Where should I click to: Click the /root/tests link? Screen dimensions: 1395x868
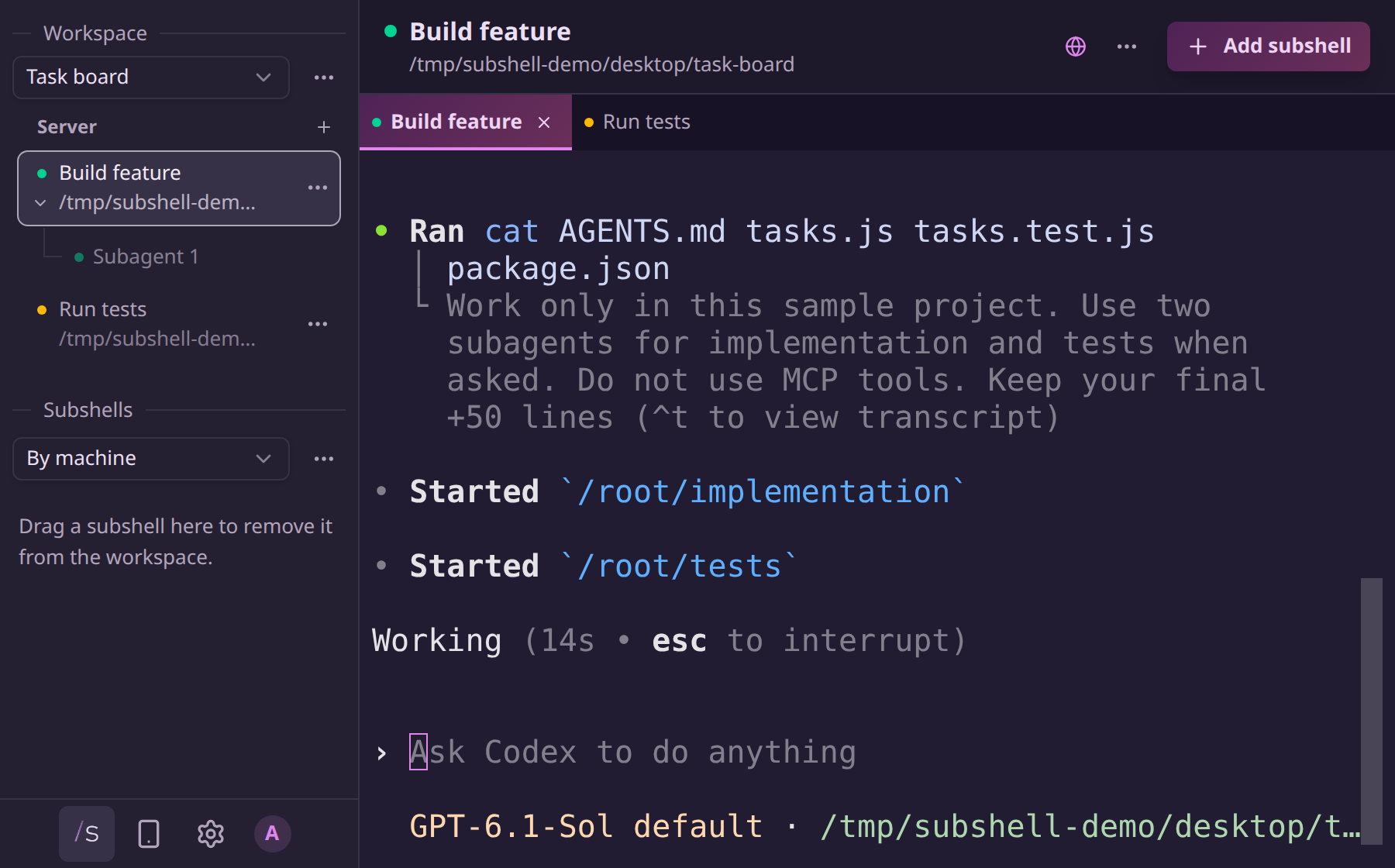(680, 567)
